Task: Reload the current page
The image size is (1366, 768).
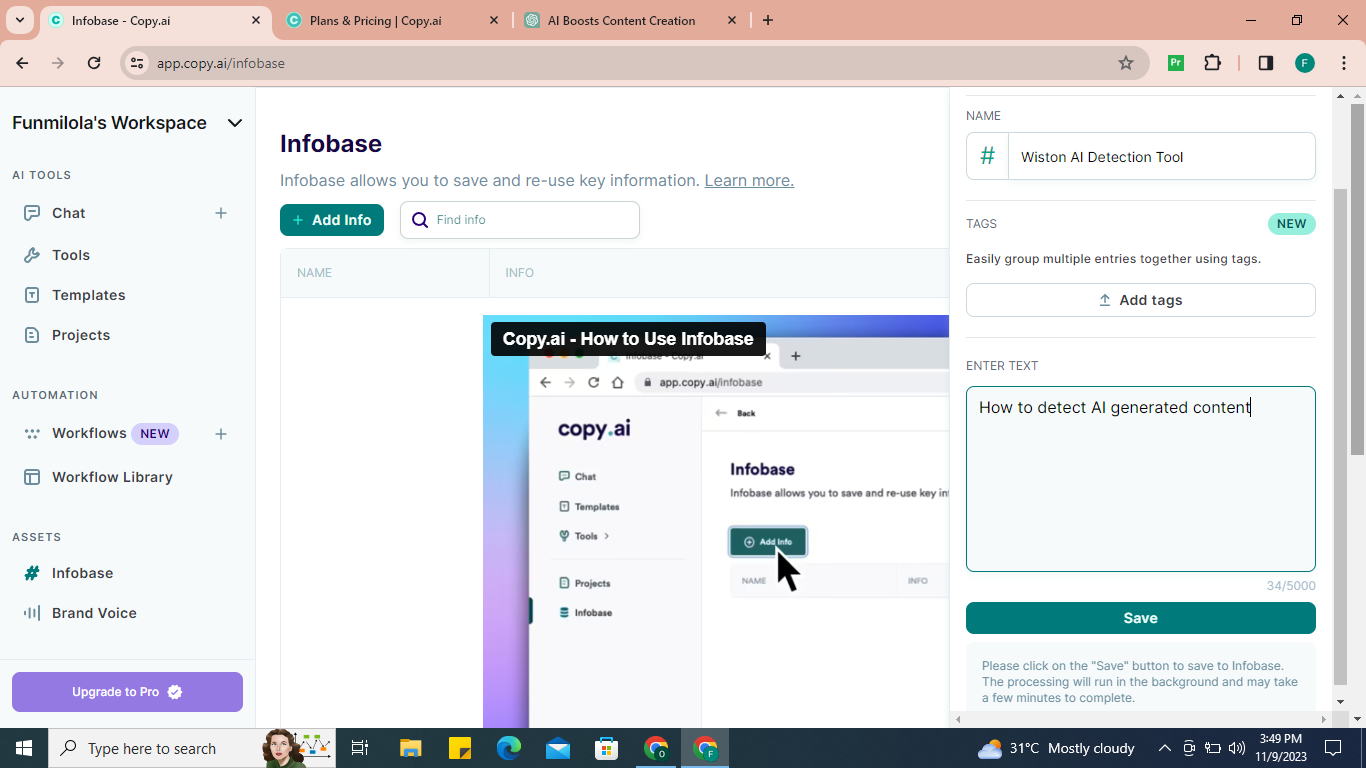Action: (x=94, y=63)
